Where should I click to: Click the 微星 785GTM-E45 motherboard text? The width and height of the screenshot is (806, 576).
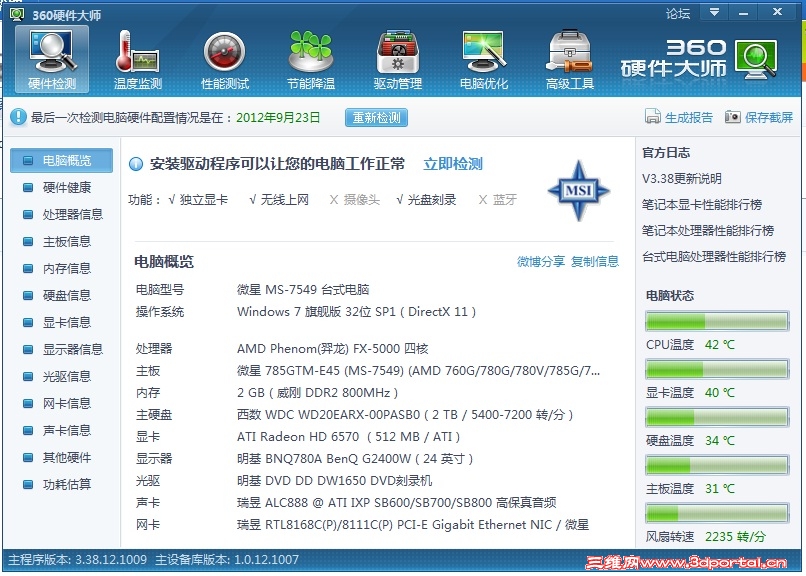pyautogui.click(x=418, y=371)
